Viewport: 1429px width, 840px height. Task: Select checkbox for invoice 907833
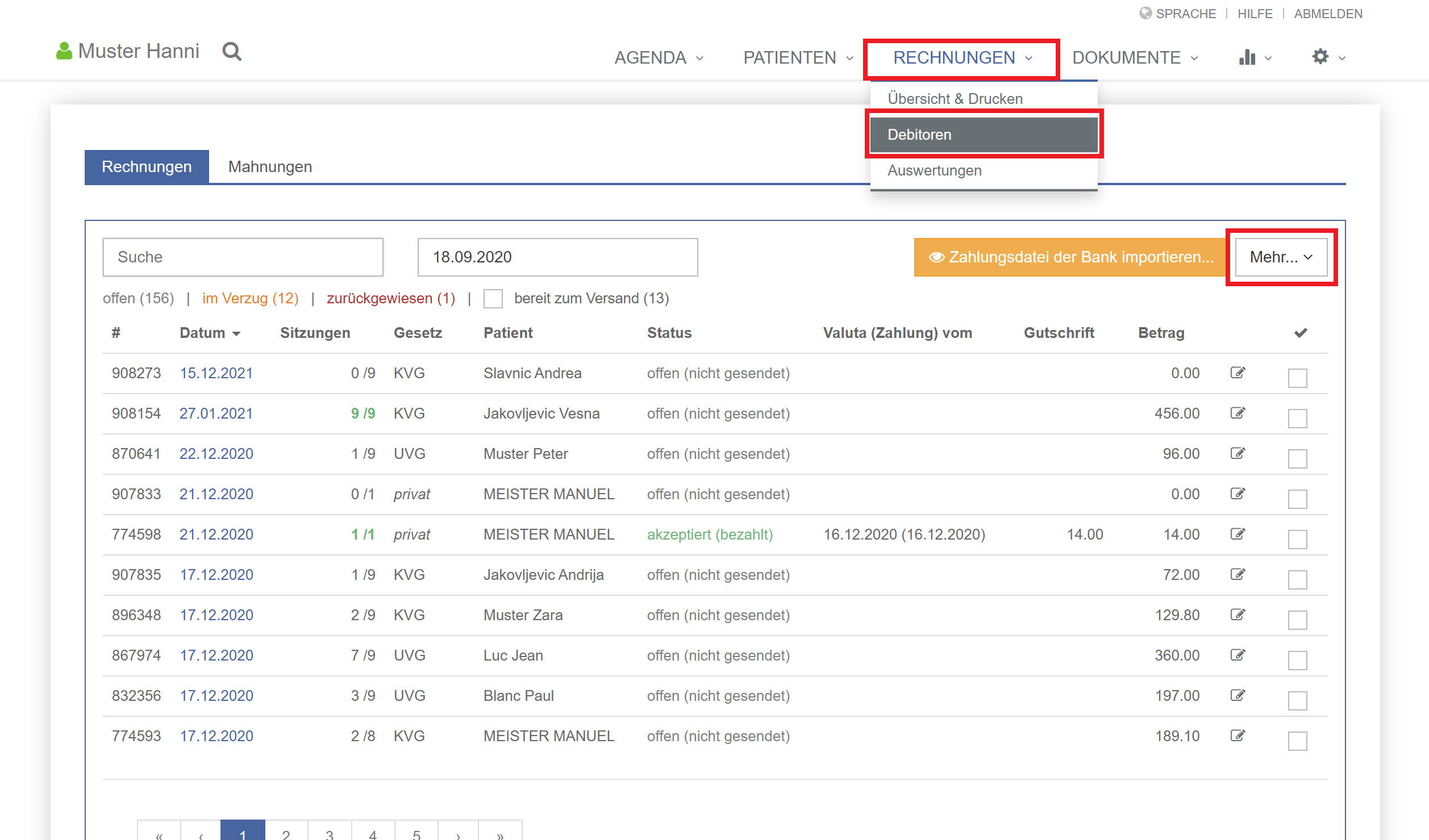1297,499
